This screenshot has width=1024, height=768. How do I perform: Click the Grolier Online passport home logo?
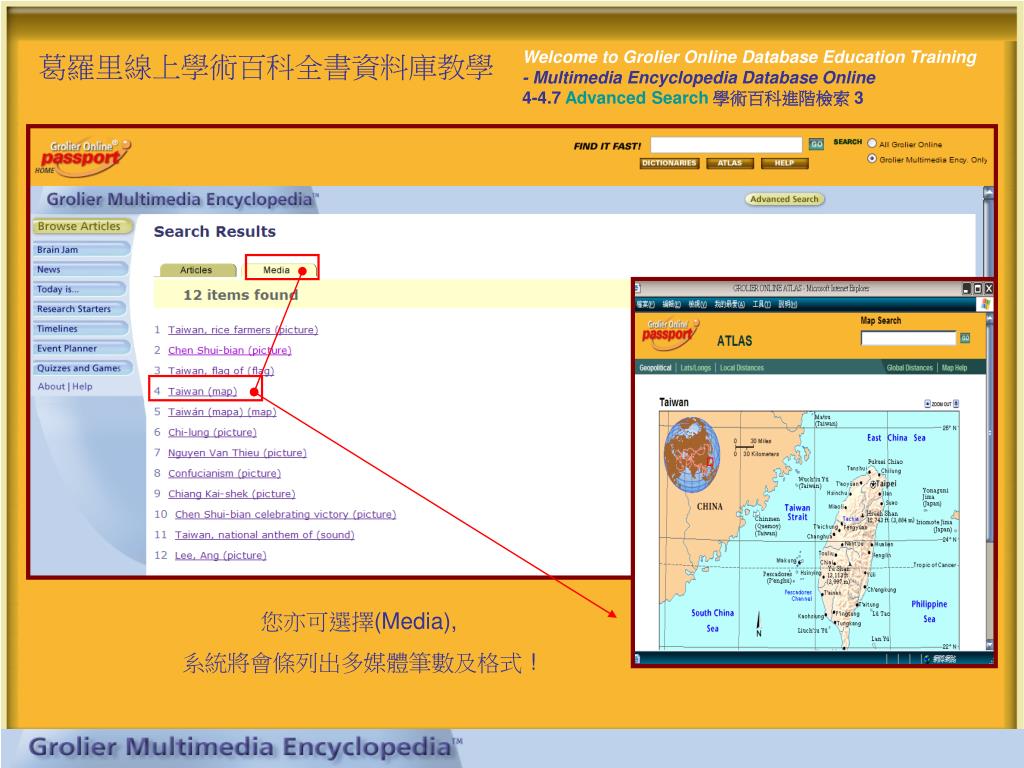coord(84,157)
